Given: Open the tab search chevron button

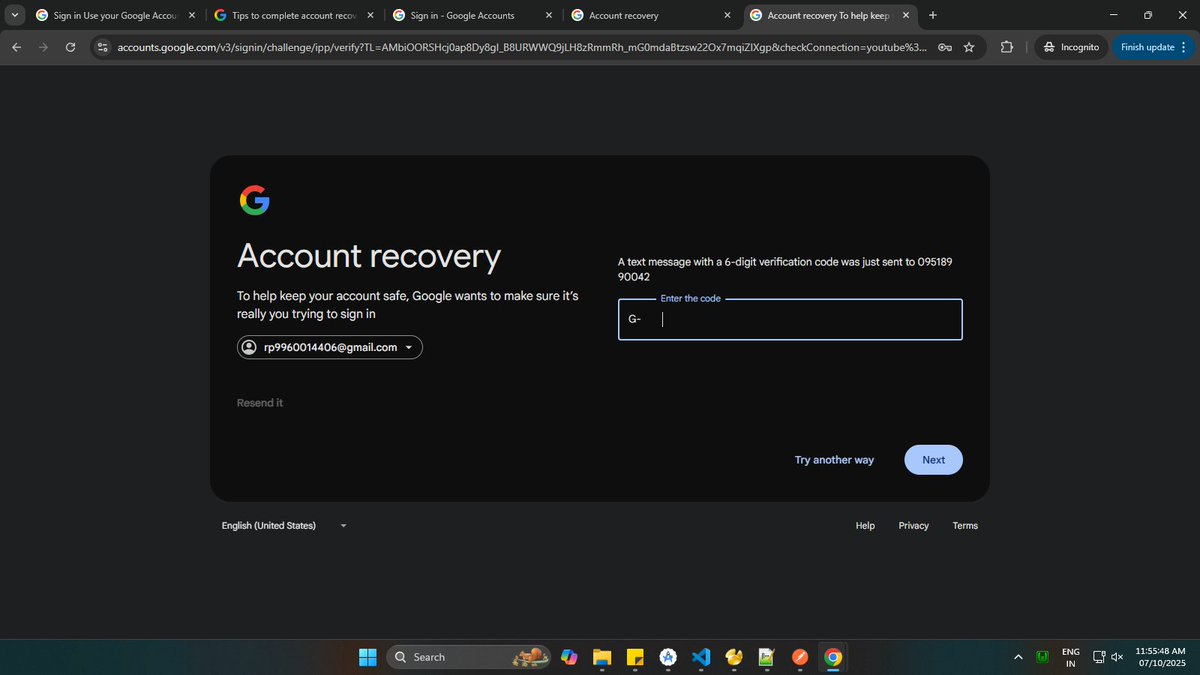Looking at the screenshot, I should pyautogui.click(x=15, y=15).
